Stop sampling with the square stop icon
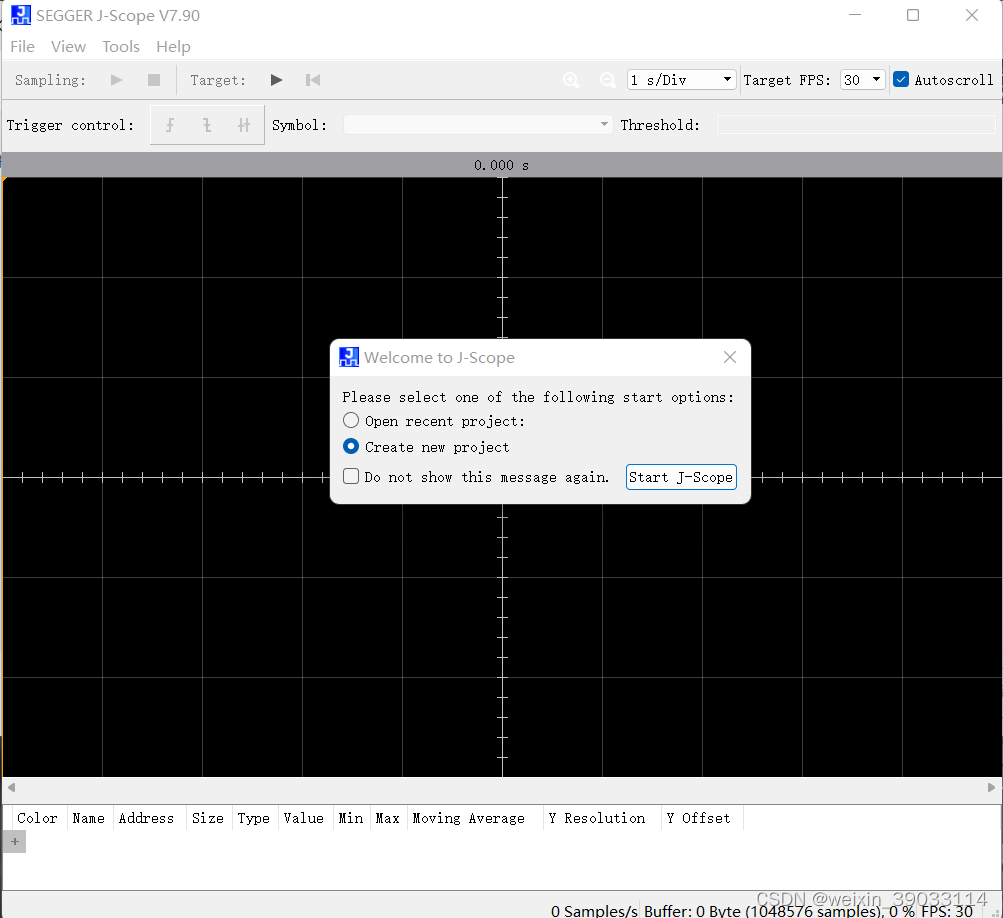The height and width of the screenshot is (918, 1003). tap(154, 80)
